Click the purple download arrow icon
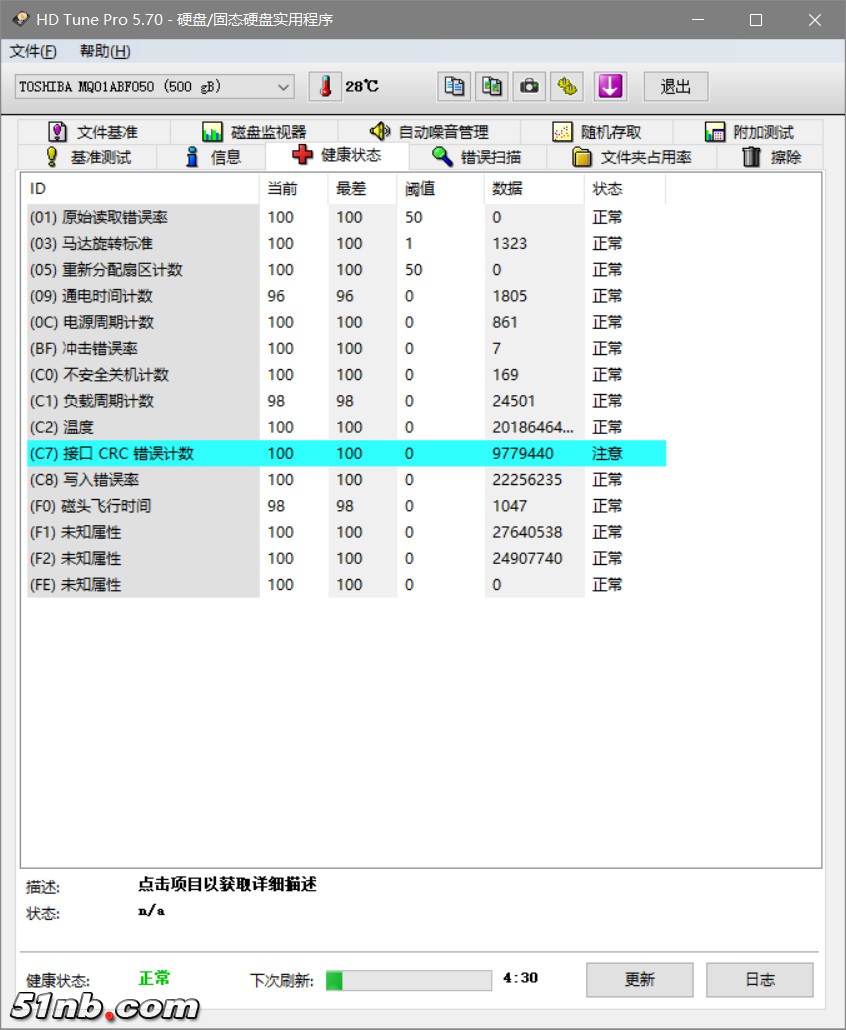Viewport: 846px width, 1030px height. pyautogui.click(x=610, y=86)
